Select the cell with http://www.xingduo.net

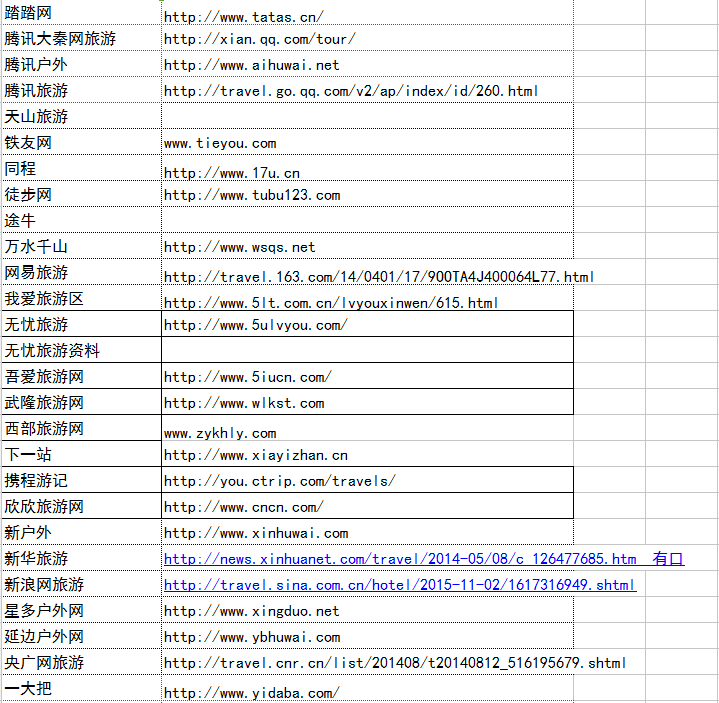point(367,609)
